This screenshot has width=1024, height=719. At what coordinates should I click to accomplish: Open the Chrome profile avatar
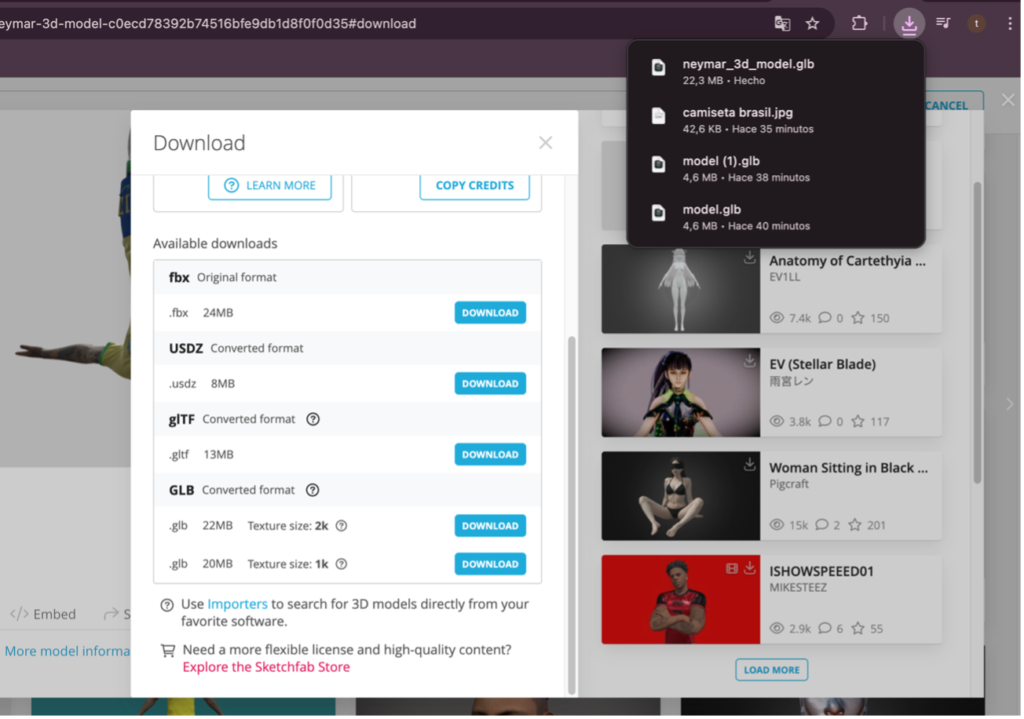pos(978,24)
